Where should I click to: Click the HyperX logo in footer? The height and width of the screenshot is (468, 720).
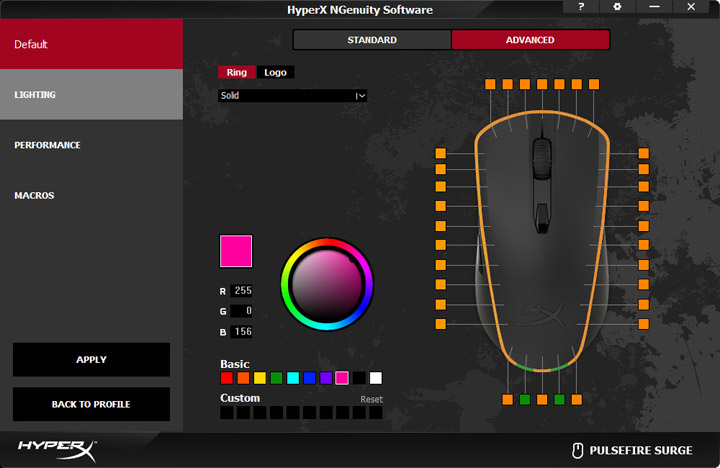coord(57,450)
